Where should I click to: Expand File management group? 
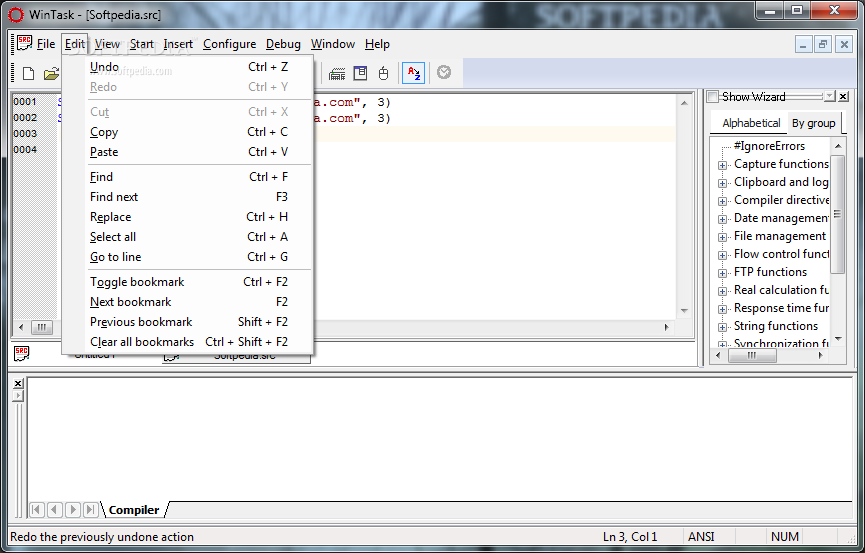[722, 237]
